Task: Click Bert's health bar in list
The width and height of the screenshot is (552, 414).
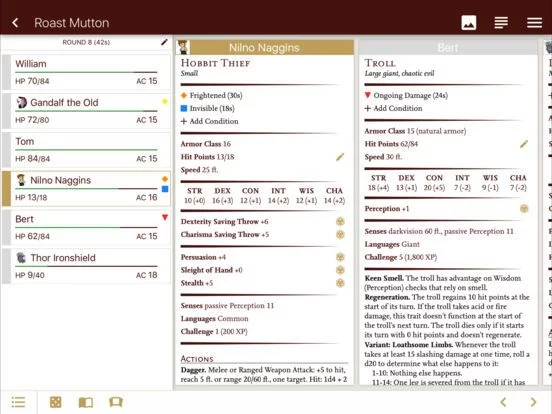Action: coord(86,227)
